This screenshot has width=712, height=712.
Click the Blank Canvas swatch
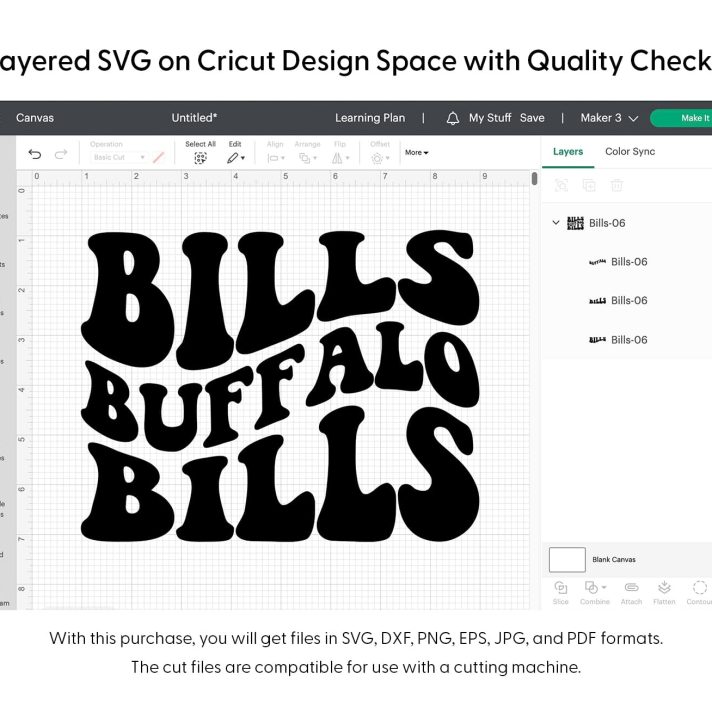(567, 559)
